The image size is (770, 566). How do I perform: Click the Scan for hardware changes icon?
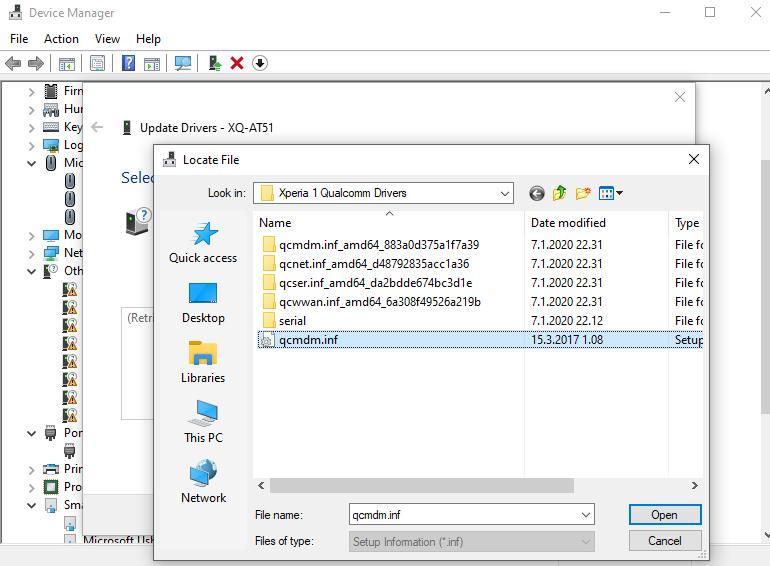click(183, 63)
